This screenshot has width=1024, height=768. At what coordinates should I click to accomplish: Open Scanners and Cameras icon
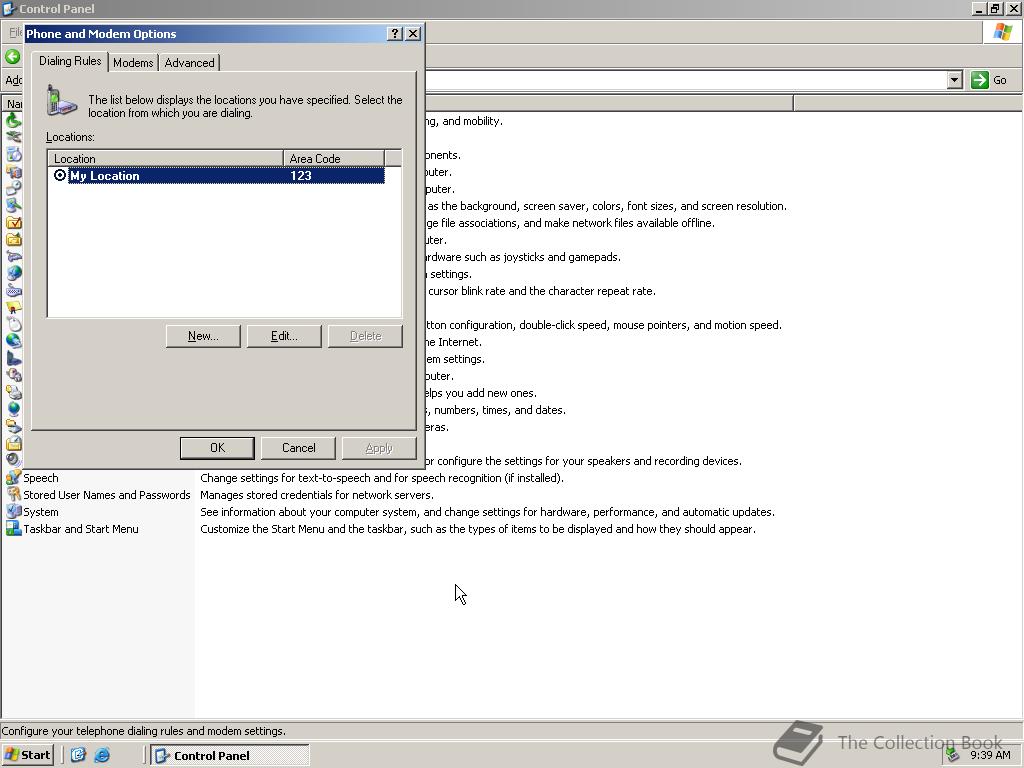(14, 426)
